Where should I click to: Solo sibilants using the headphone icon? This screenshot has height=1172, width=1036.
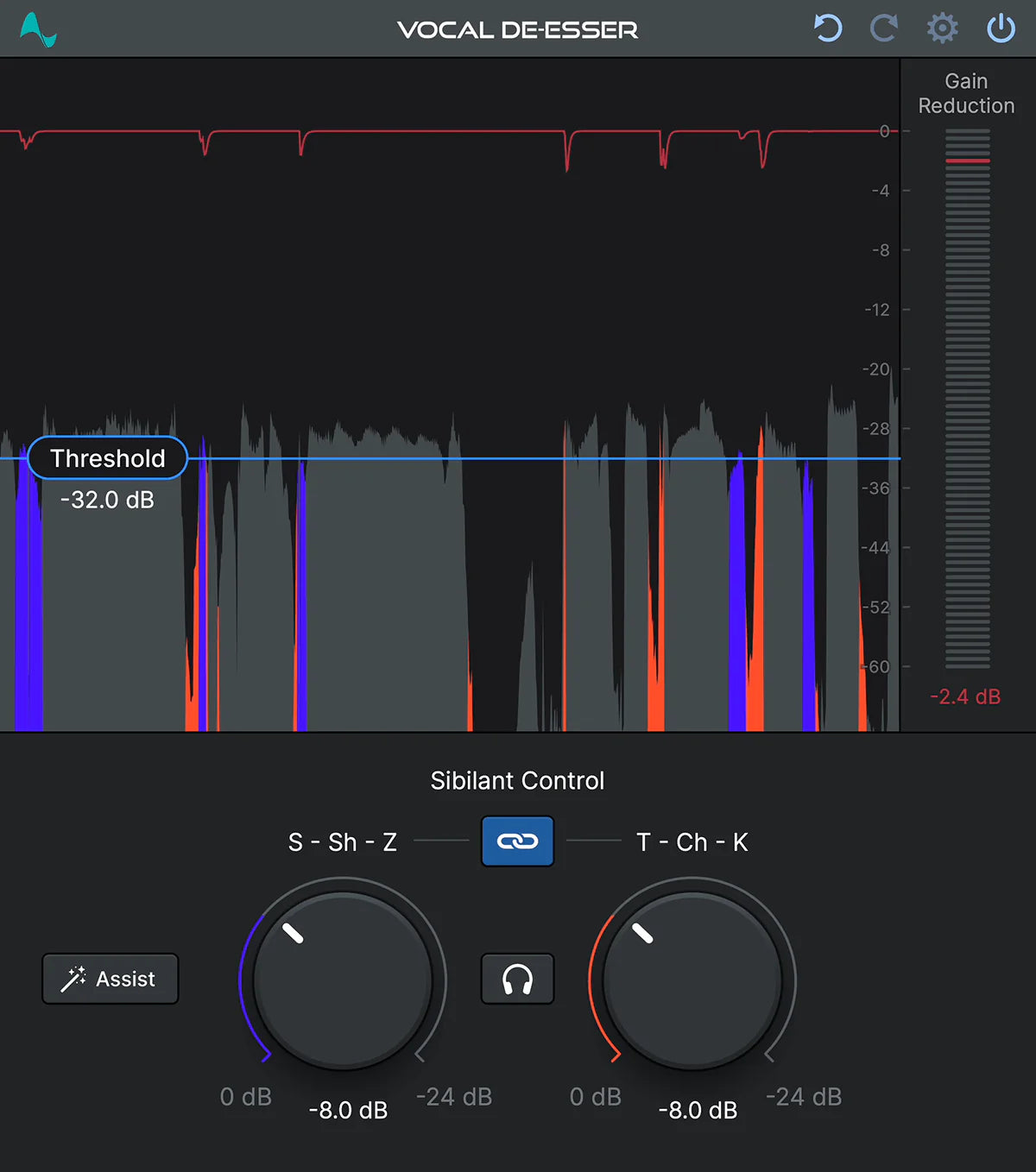tap(517, 978)
